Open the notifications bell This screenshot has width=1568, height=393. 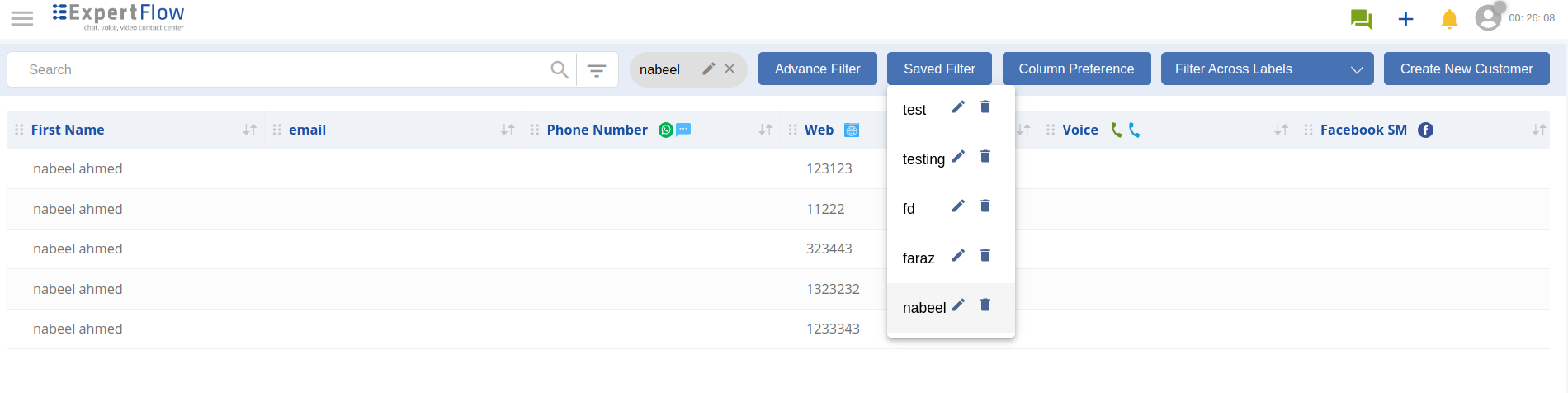(x=1449, y=18)
